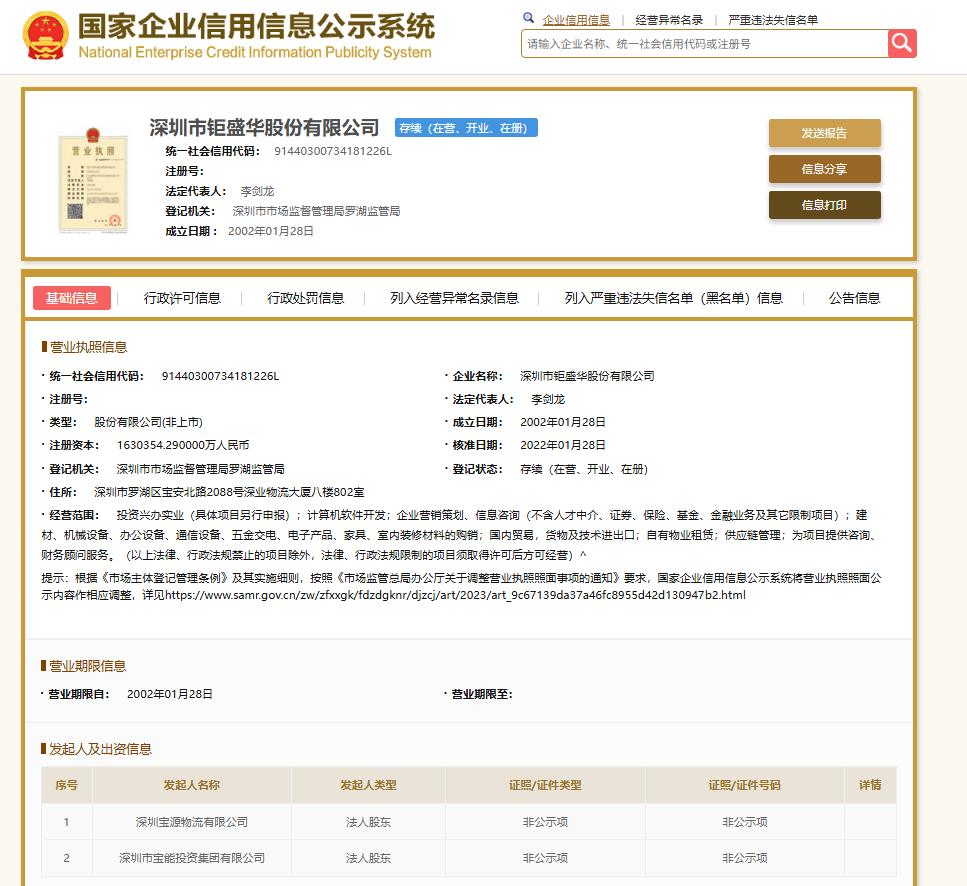Click legal representative 李剑龙 in license info
Screen dimensions: 967x886
[548, 400]
